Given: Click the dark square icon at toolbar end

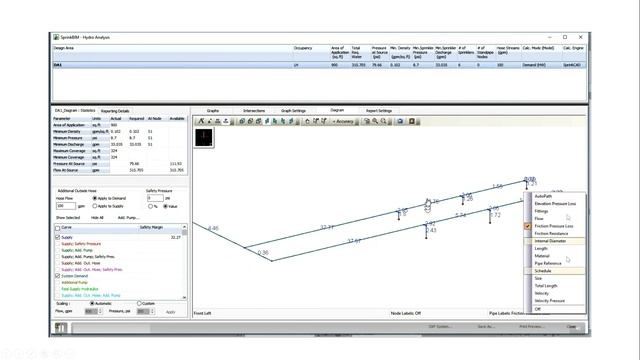Looking at the screenshot, I should click(412, 121).
